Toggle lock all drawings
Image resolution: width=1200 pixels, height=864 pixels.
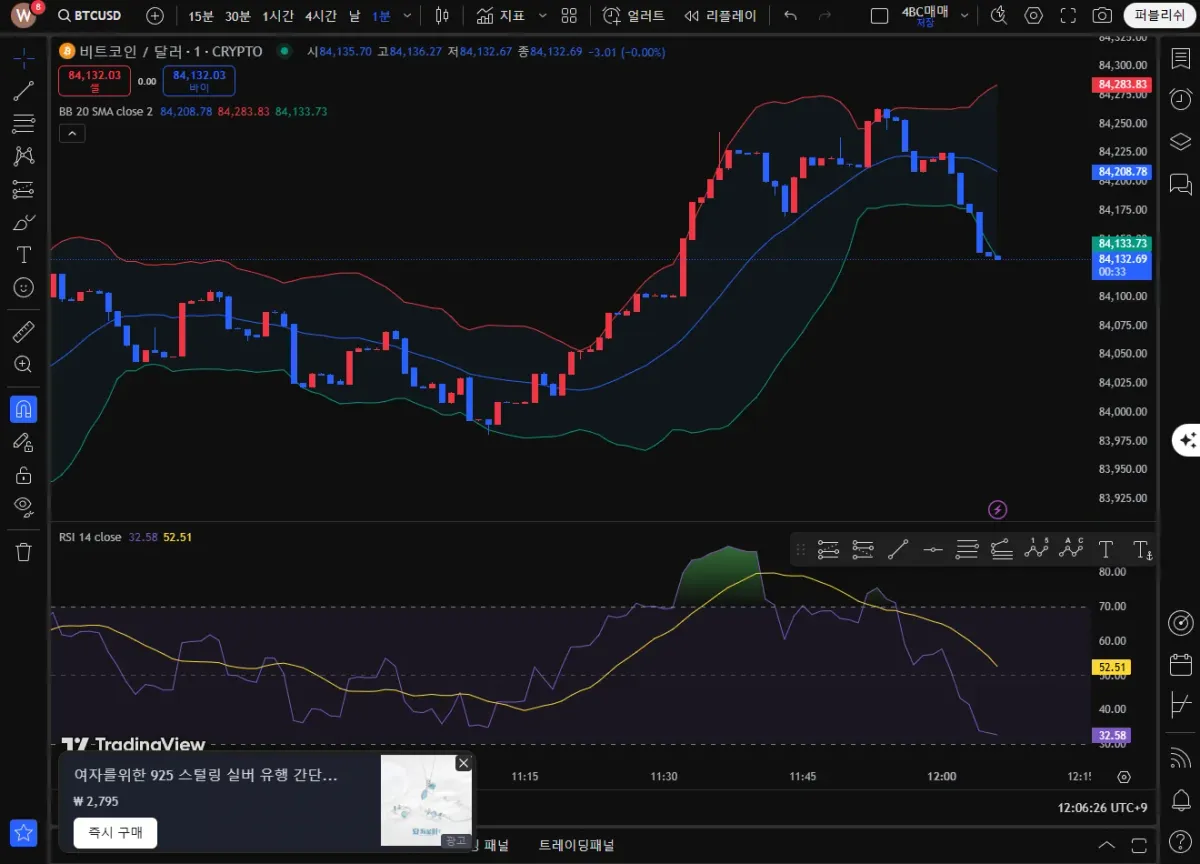[24, 474]
